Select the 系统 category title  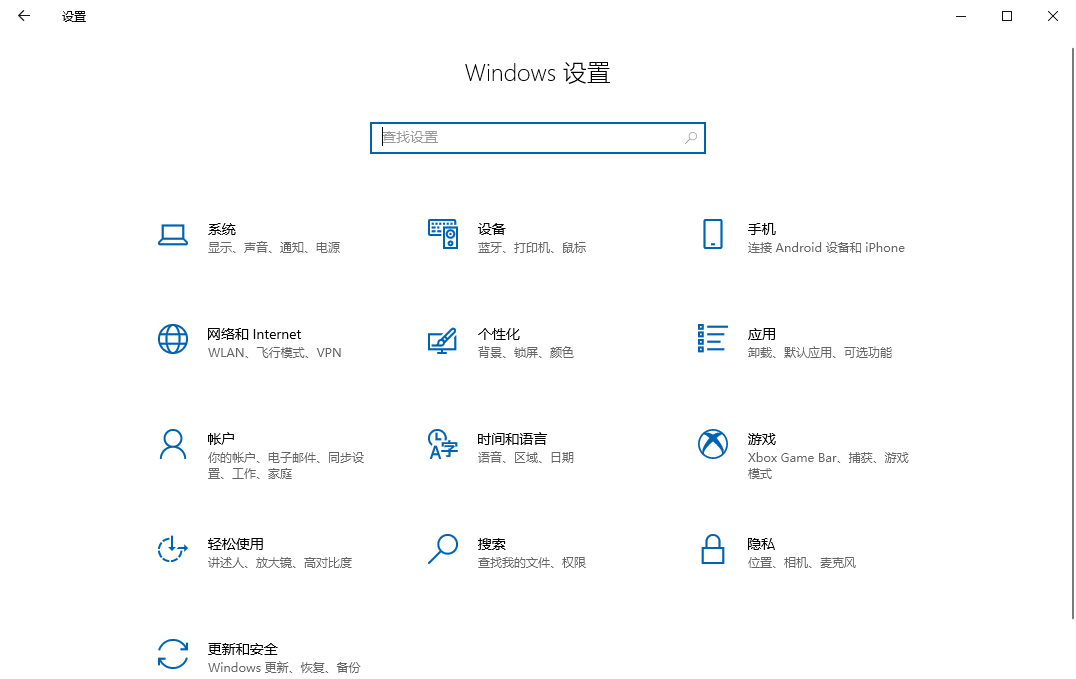pyautogui.click(x=222, y=229)
